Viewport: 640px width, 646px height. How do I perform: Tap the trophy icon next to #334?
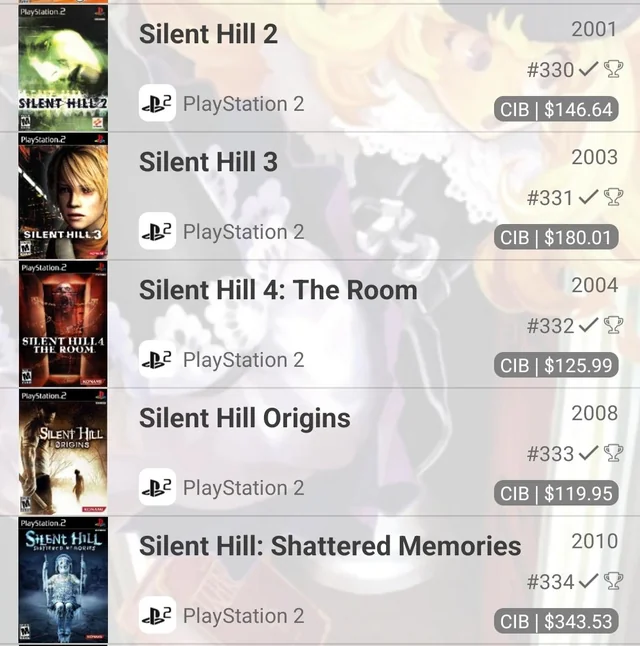click(613, 581)
